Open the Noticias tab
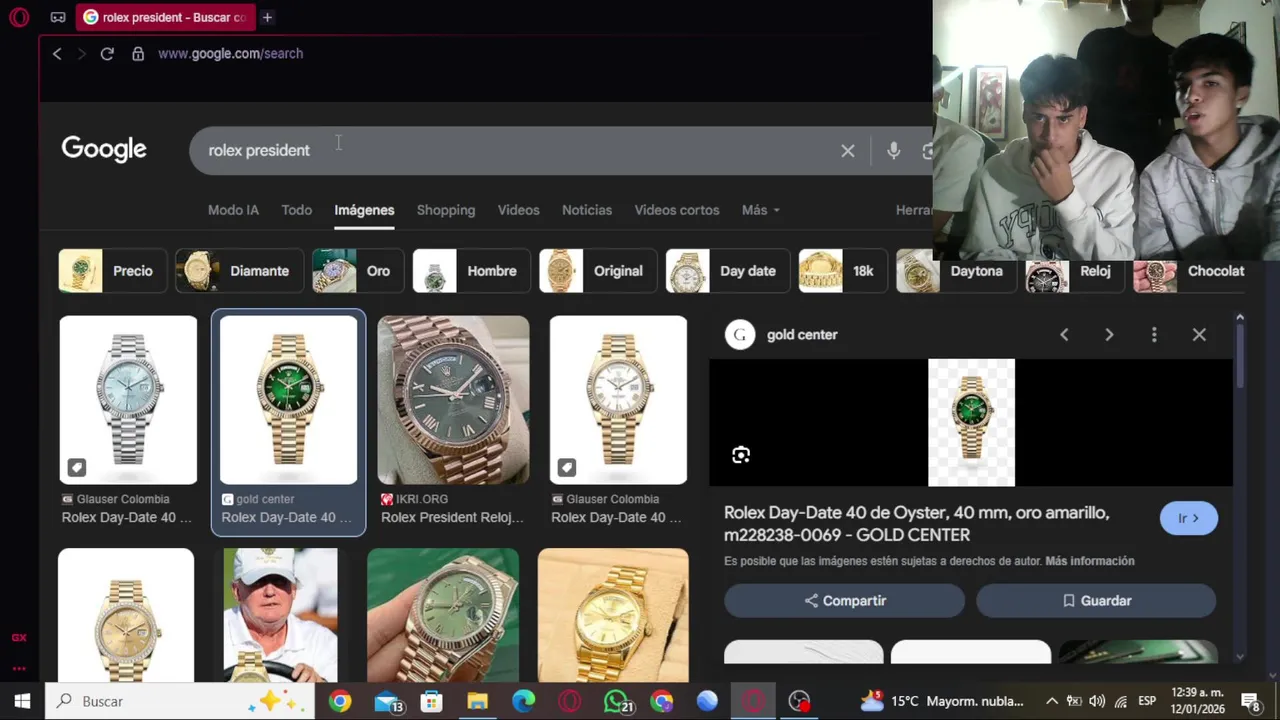The image size is (1280, 720). [587, 210]
